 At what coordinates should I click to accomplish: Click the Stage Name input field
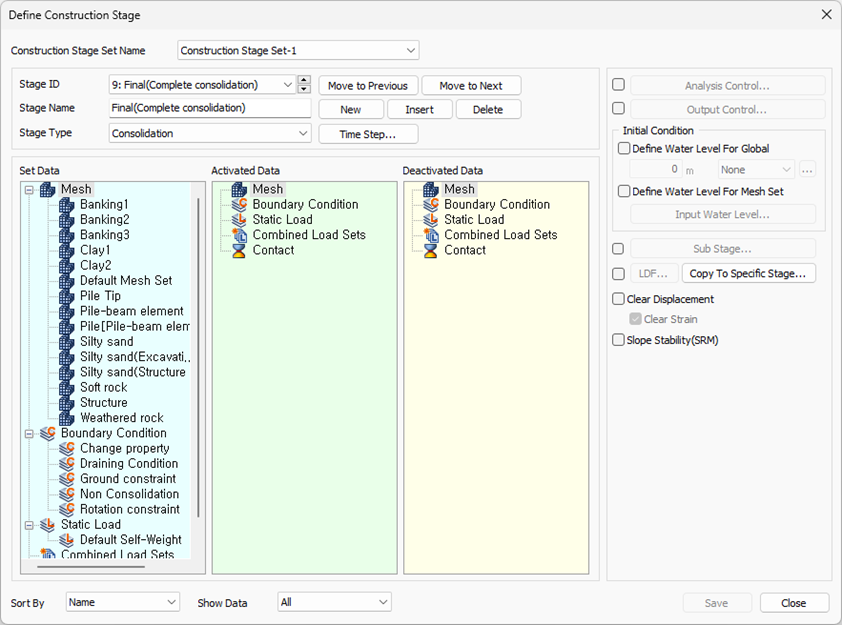point(210,107)
